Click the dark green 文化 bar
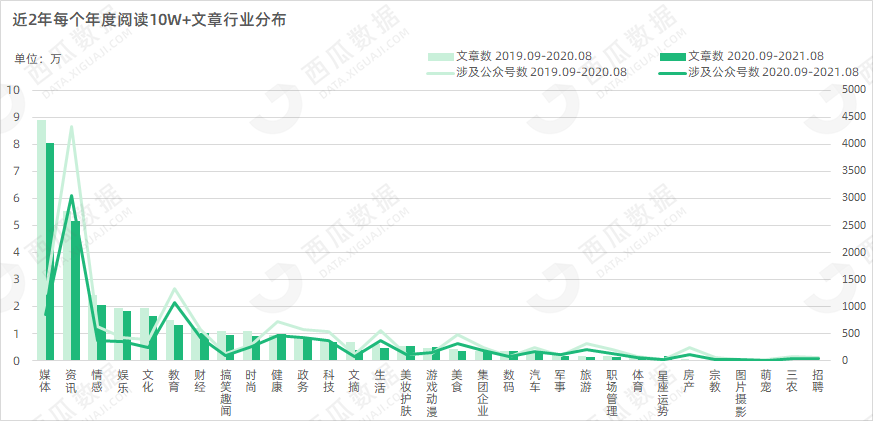This screenshot has width=873, height=421. [x=153, y=338]
